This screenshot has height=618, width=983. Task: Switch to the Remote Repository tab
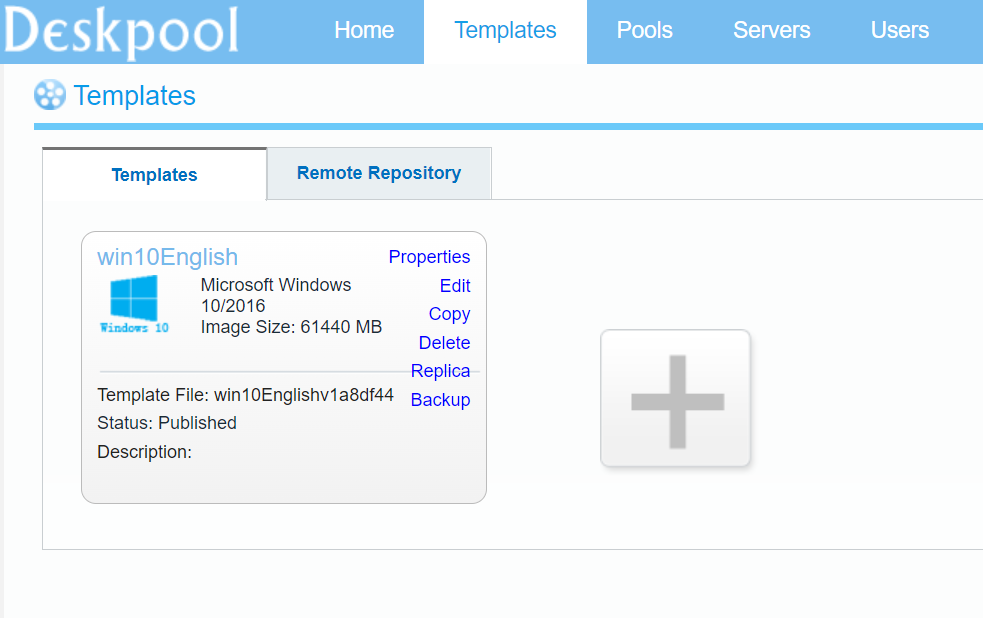[379, 173]
